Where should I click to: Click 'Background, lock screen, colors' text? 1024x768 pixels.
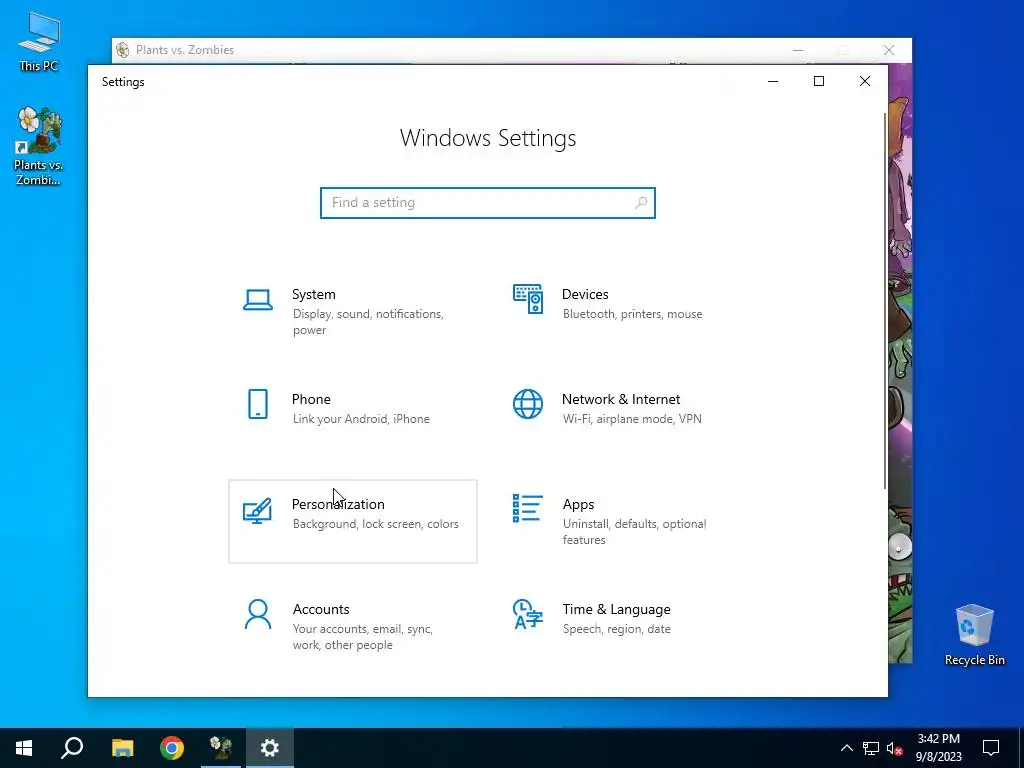[376, 524]
